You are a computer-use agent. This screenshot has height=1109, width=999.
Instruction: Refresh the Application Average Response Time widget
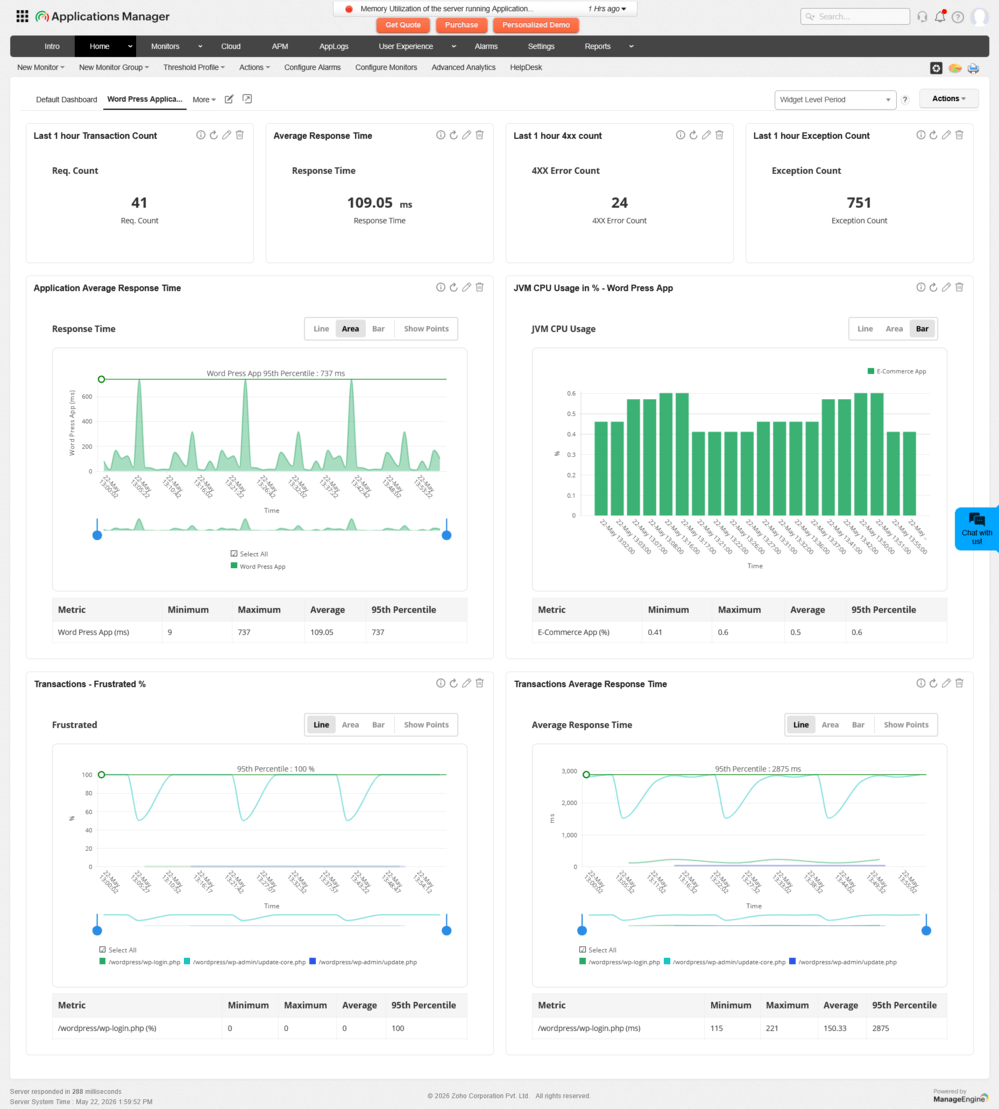point(454,287)
